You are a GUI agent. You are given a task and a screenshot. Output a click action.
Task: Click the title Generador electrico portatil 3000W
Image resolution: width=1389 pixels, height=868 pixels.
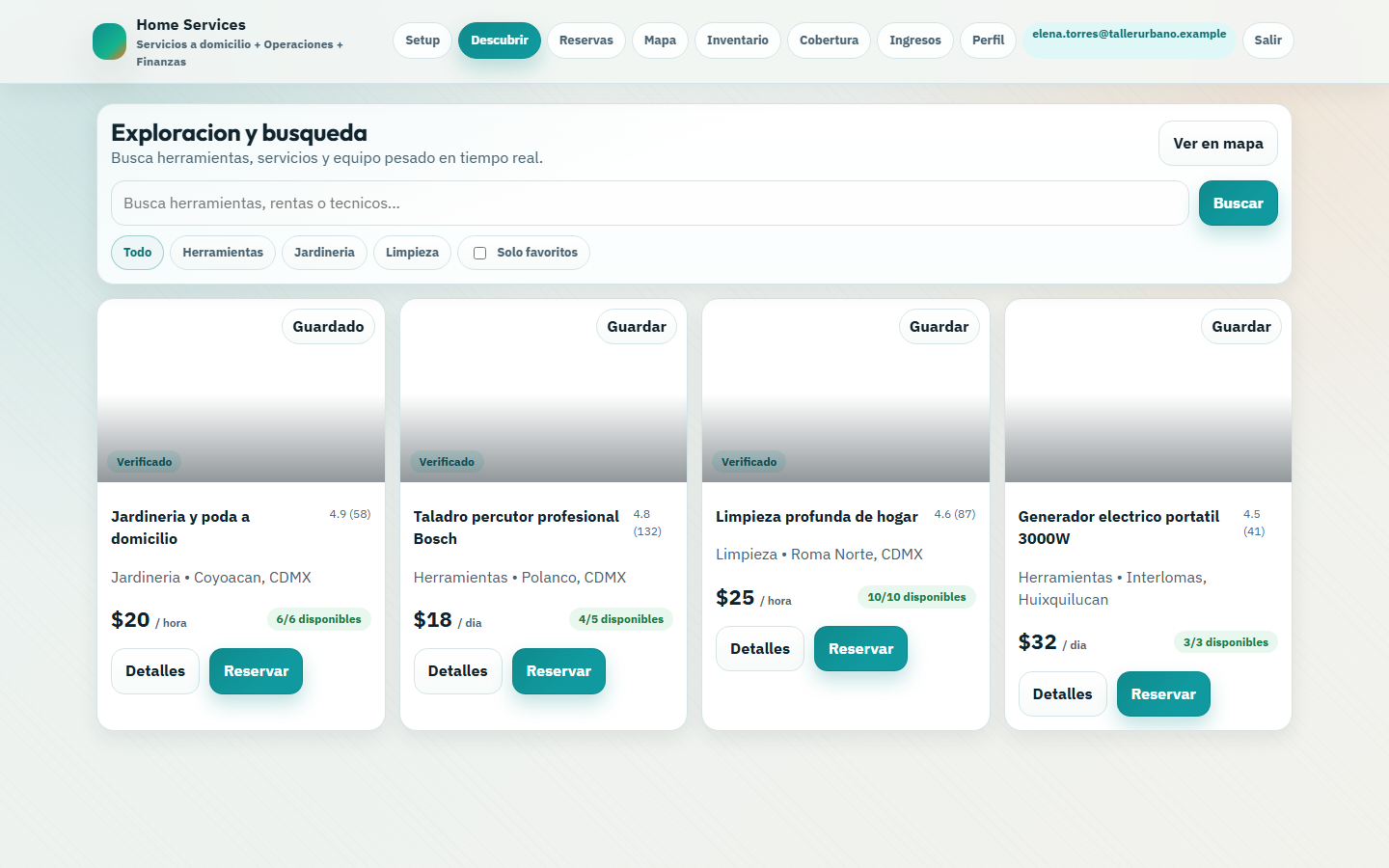pyautogui.click(x=1119, y=528)
